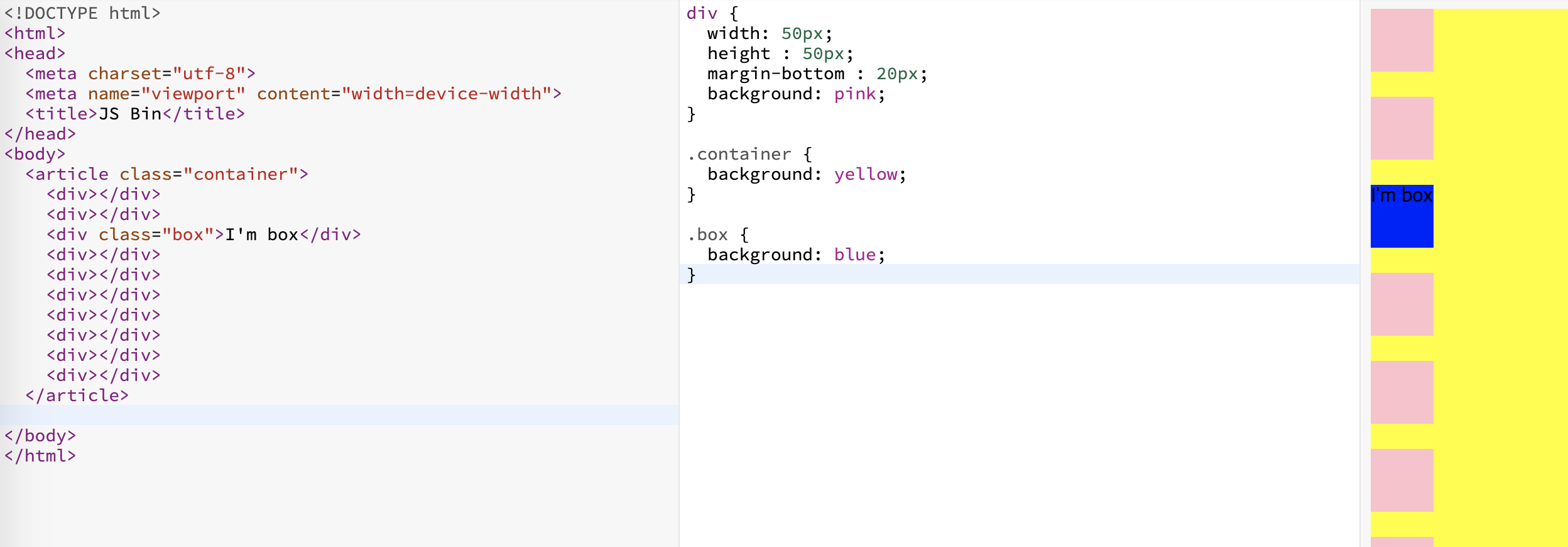The image size is (1568, 547).
Task: Place cursor on the "<body>" opening tag
Action: click(35, 154)
